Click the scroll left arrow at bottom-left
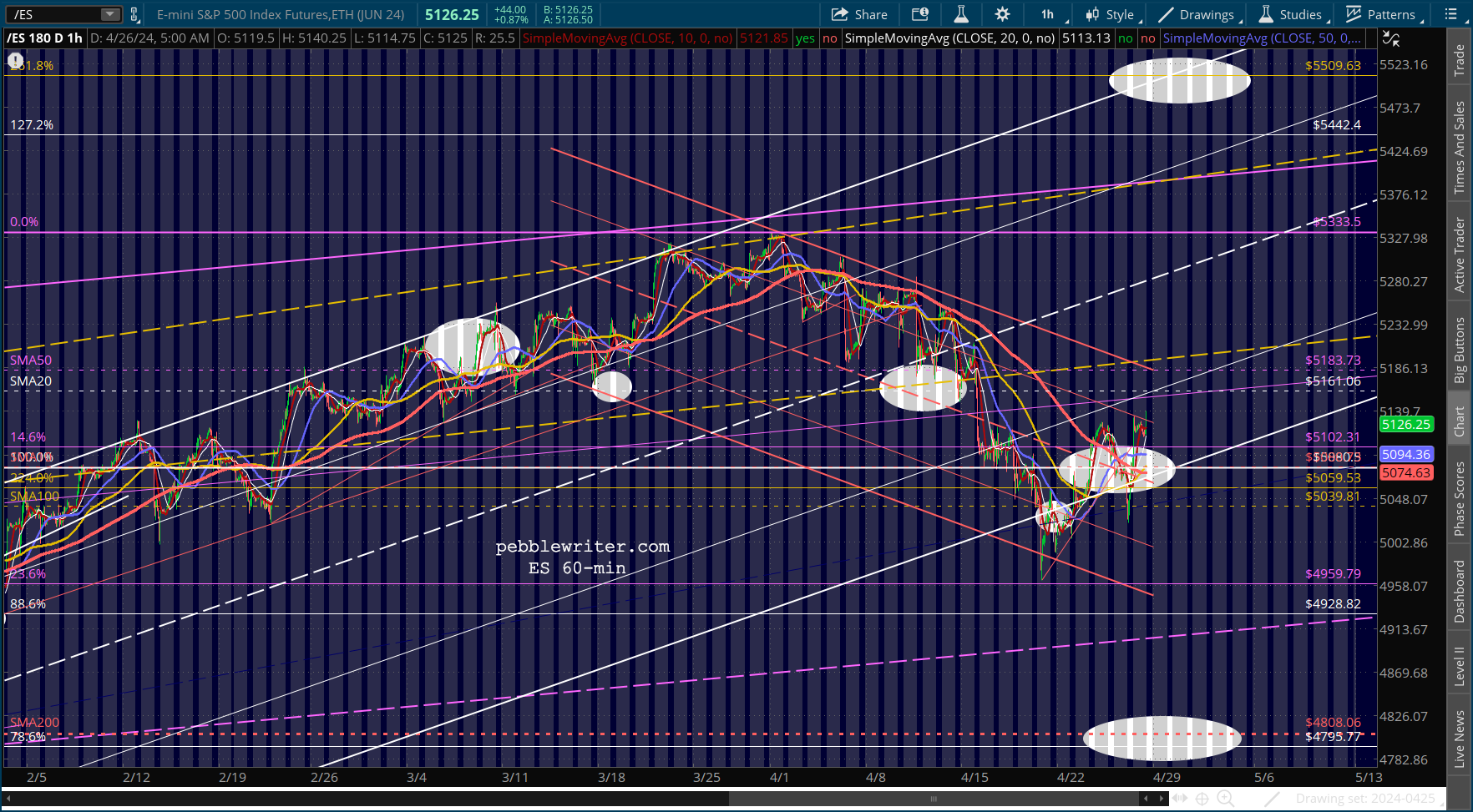 [9, 799]
